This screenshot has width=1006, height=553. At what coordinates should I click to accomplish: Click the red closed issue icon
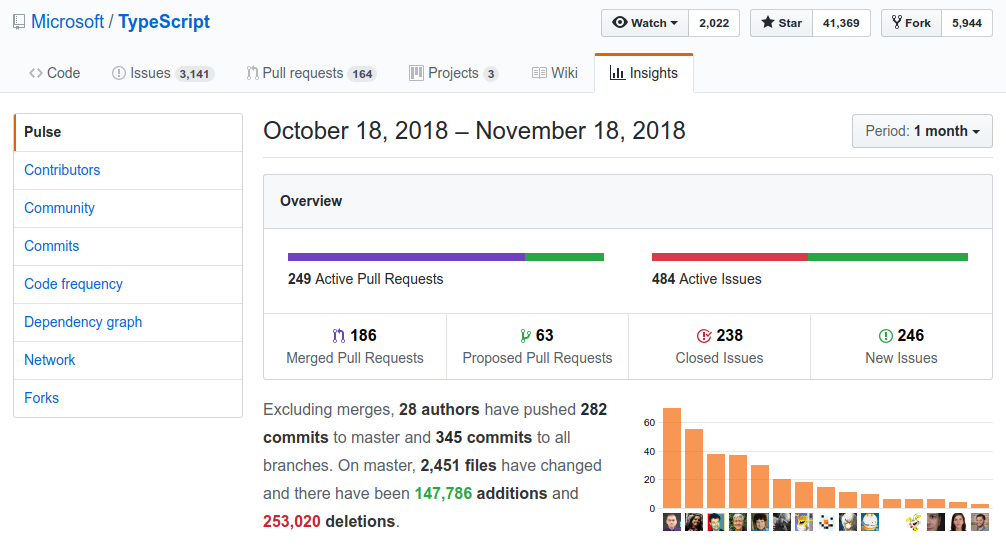point(704,336)
